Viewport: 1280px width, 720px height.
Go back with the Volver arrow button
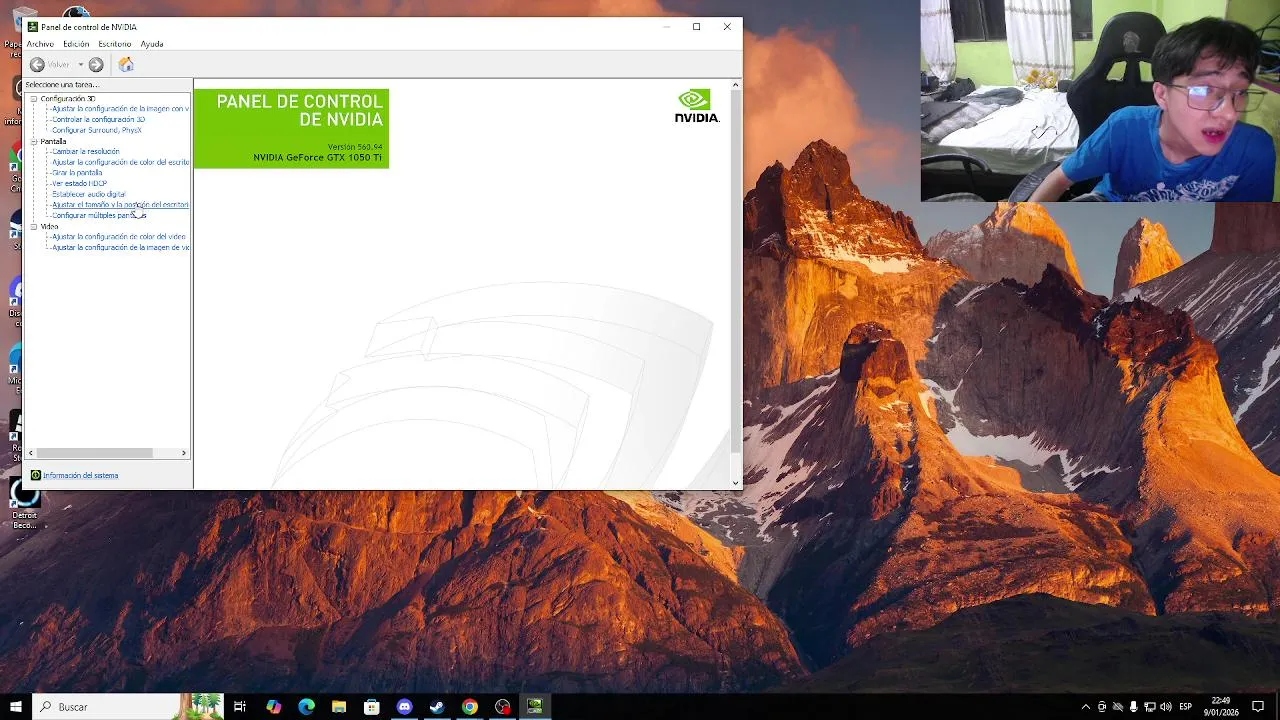point(37,64)
